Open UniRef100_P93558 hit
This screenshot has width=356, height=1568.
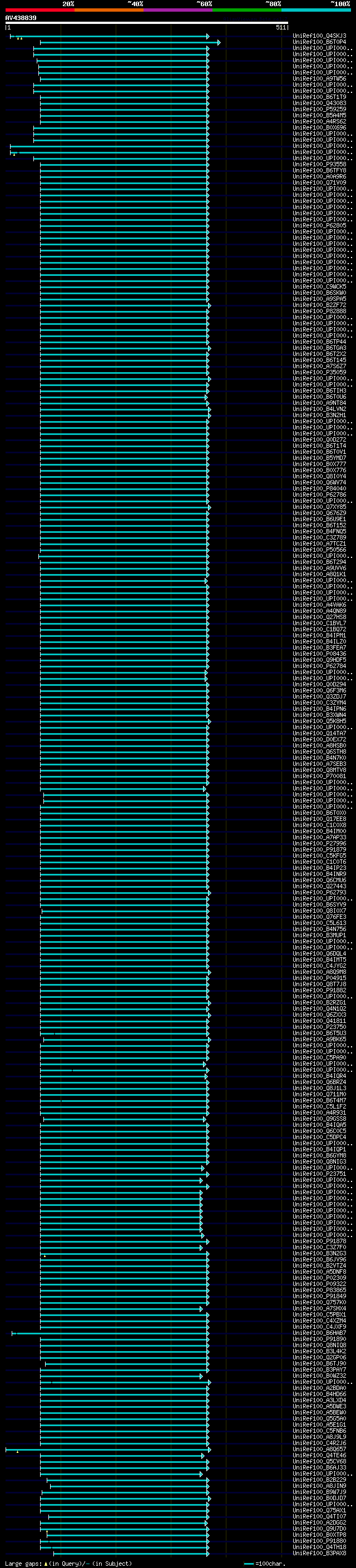click(x=319, y=164)
